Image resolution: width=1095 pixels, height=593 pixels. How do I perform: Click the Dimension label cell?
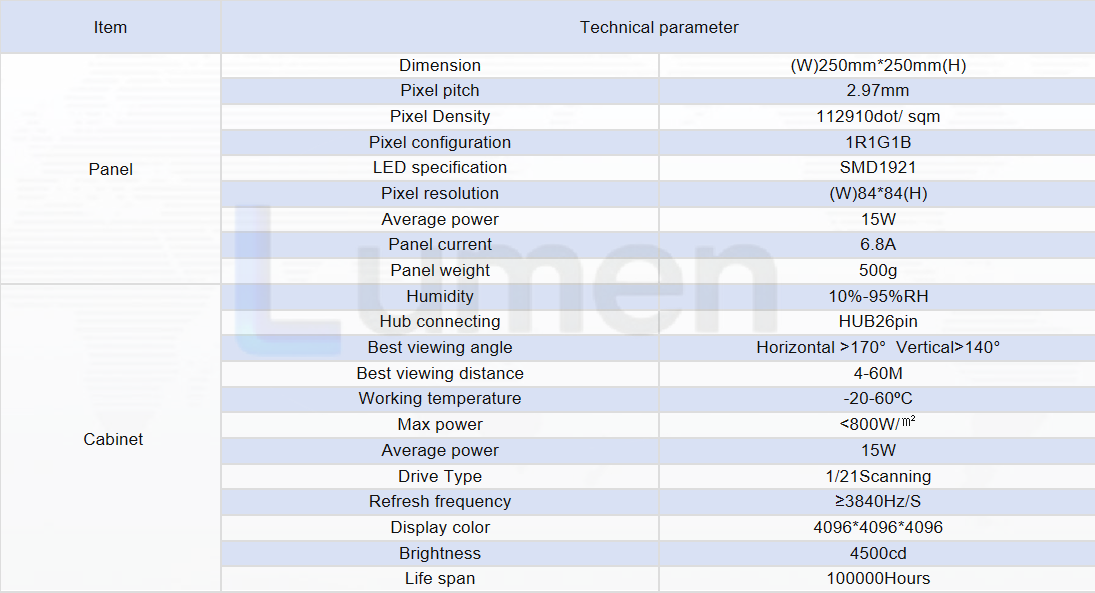[x=440, y=66]
